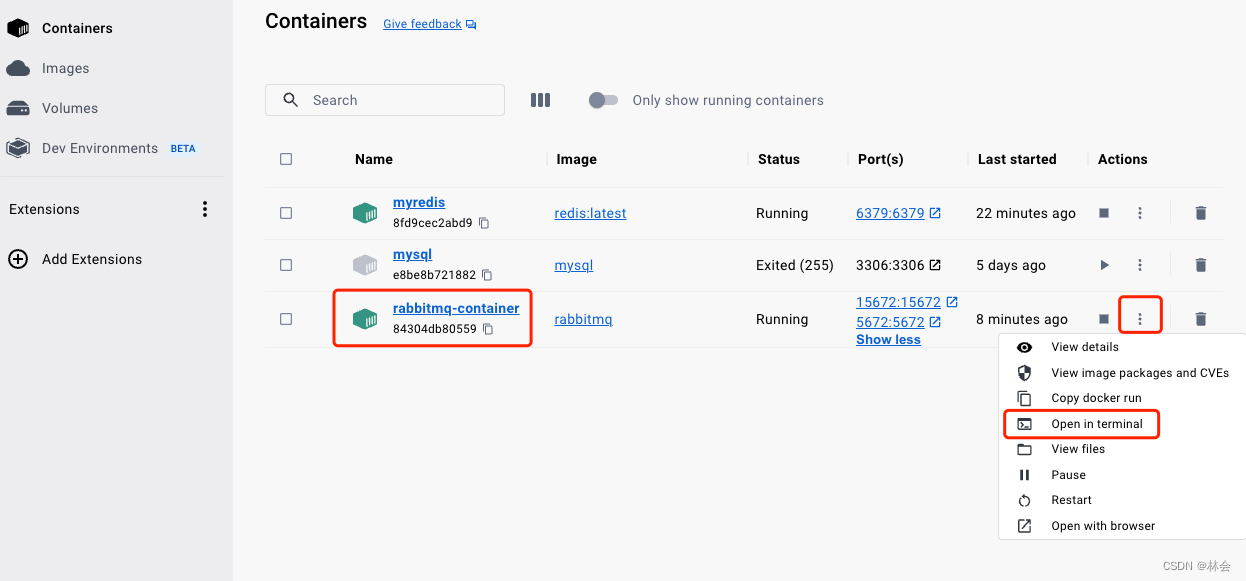Copy the rabbitmq-container ID

click(x=488, y=329)
